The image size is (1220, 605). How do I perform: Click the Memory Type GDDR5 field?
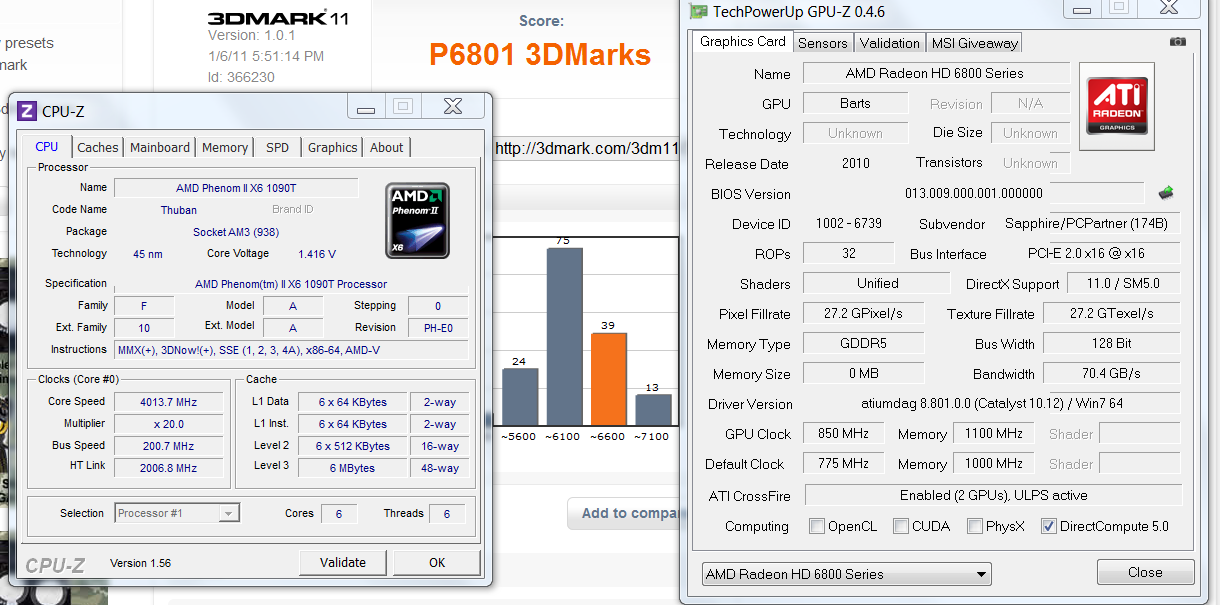(863, 343)
